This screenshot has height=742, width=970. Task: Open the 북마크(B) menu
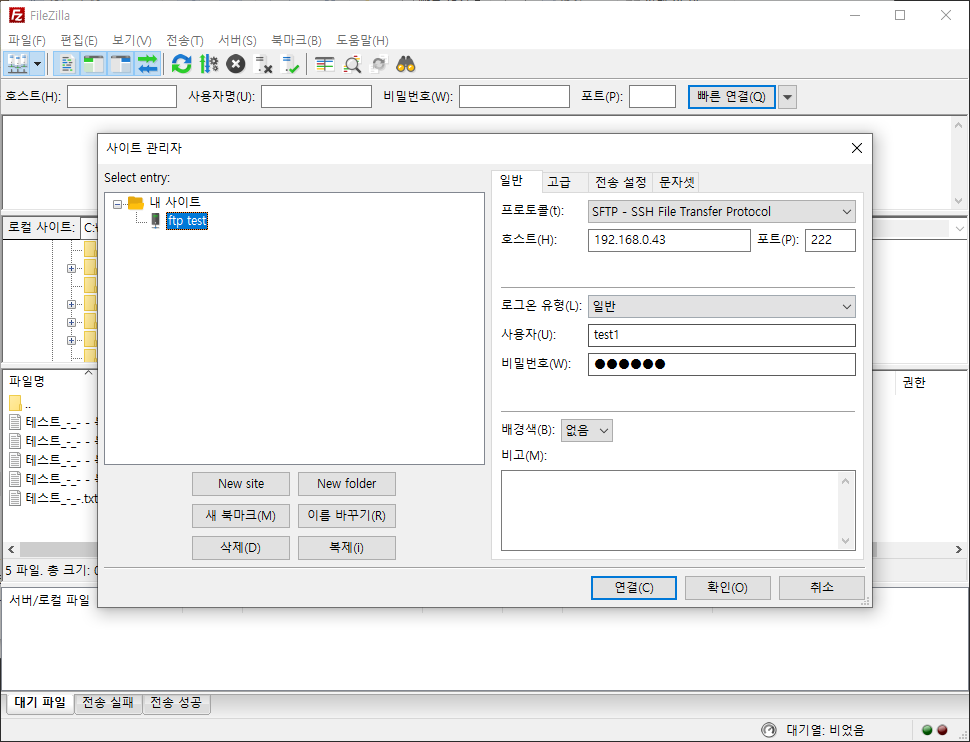pyautogui.click(x=296, y=40)
